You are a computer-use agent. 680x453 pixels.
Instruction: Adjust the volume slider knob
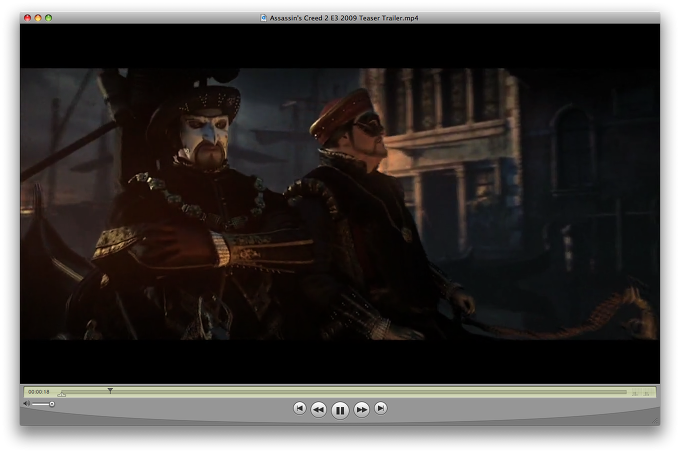coord(52,404)
